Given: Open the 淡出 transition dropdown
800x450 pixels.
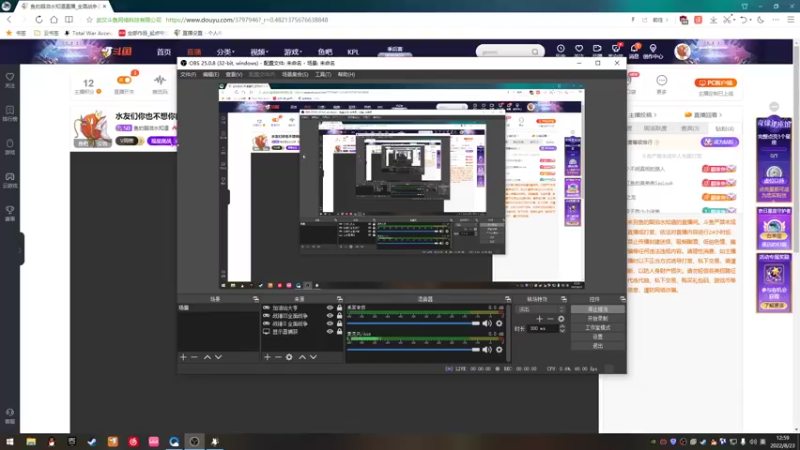Looking at the screenshot, I should pyautogui.click(x=541, y=309).
